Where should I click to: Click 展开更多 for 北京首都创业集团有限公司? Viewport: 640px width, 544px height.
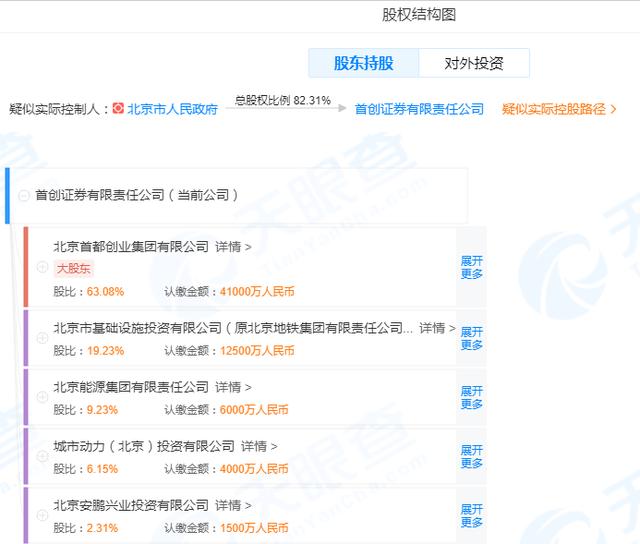coord(471,267)
